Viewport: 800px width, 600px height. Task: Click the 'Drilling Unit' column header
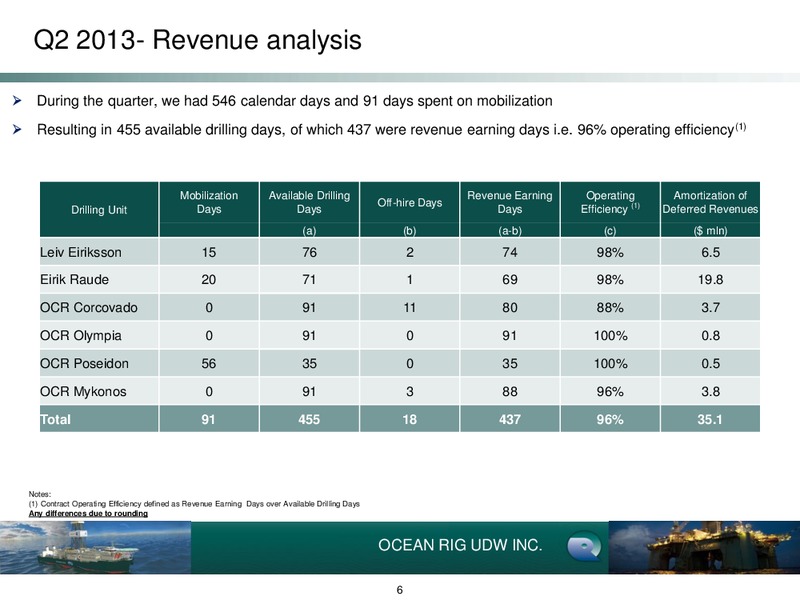pos(99,210)
